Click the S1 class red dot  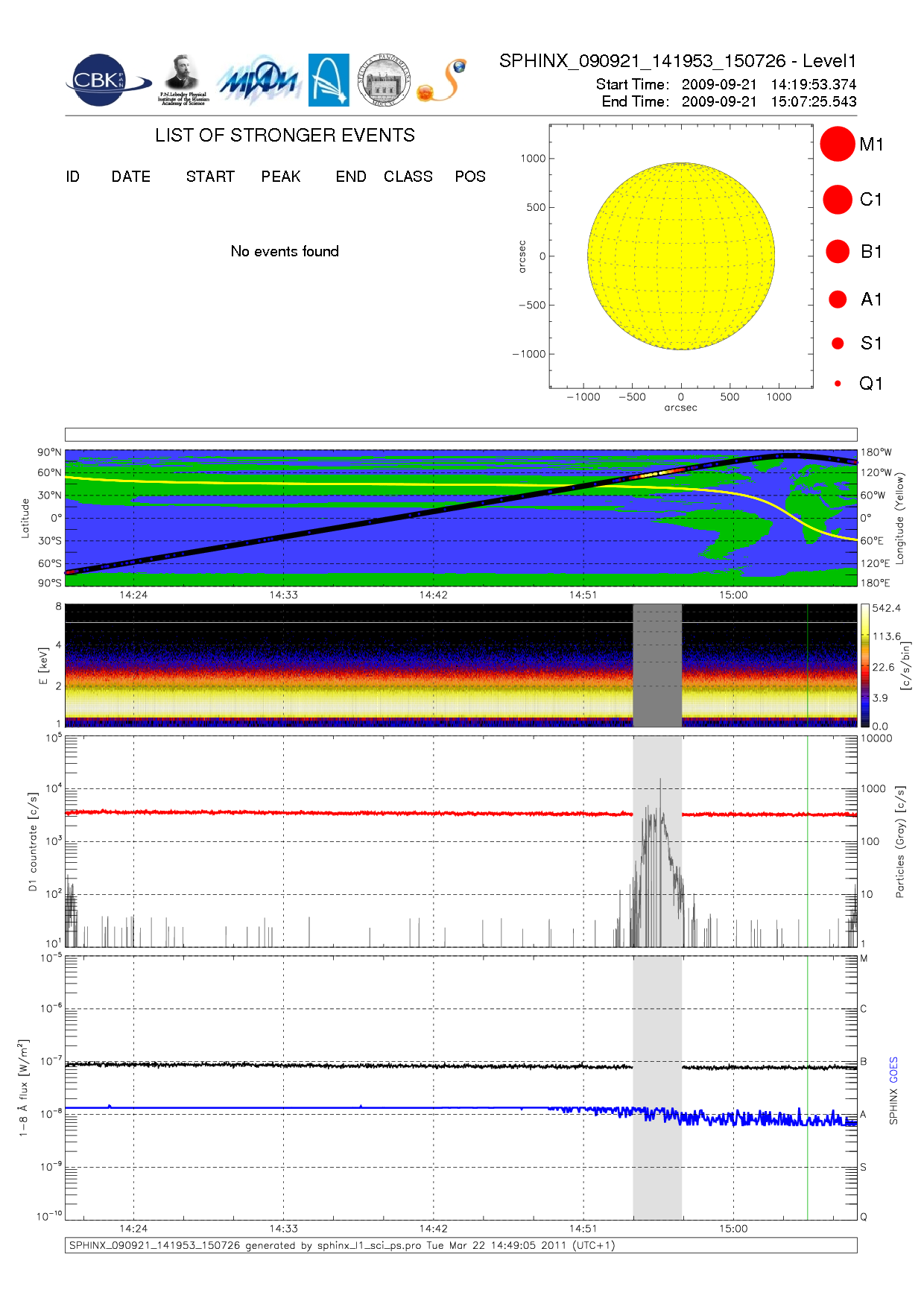pos(838,344)
